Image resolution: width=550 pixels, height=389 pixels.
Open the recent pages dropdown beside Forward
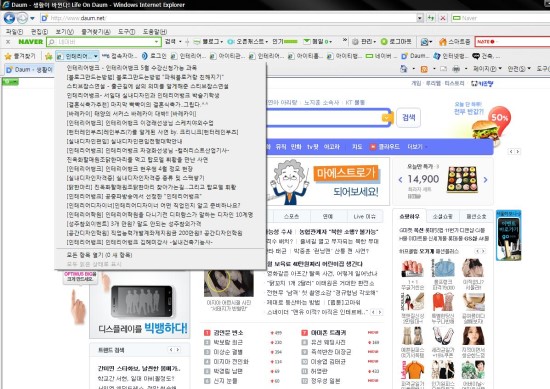[x=32, y=18]
